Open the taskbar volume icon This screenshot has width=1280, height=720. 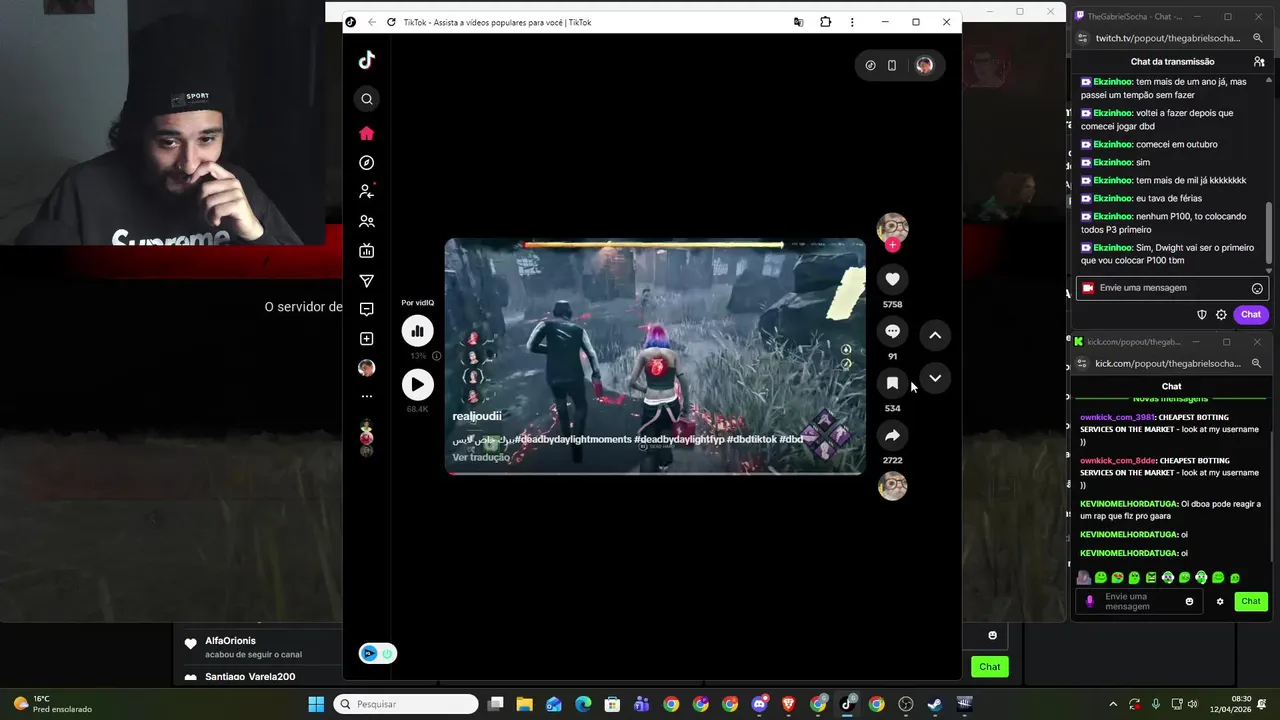coord(1192,704)
